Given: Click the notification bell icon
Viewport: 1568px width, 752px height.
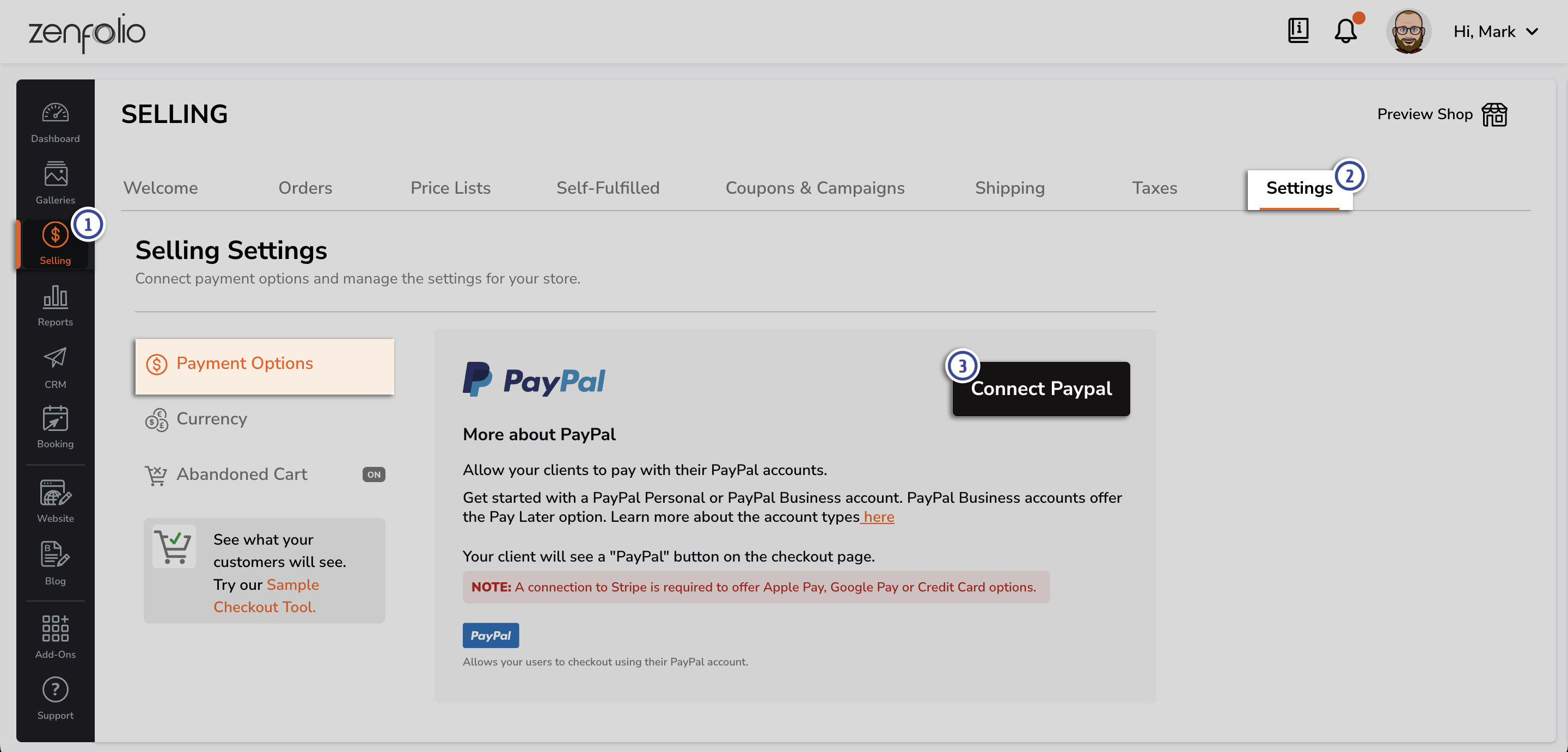Looking at the screenshot, I should pos(1345,31).
